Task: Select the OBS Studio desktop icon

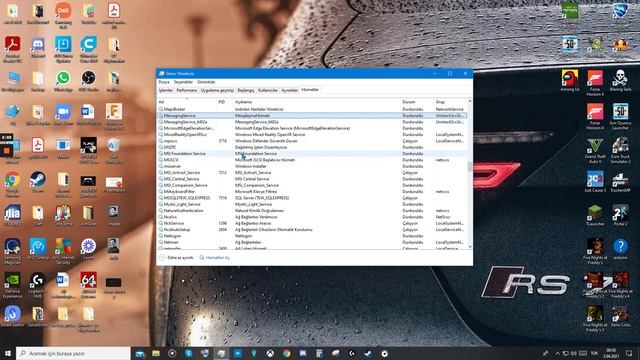Action: click(88, 80)
